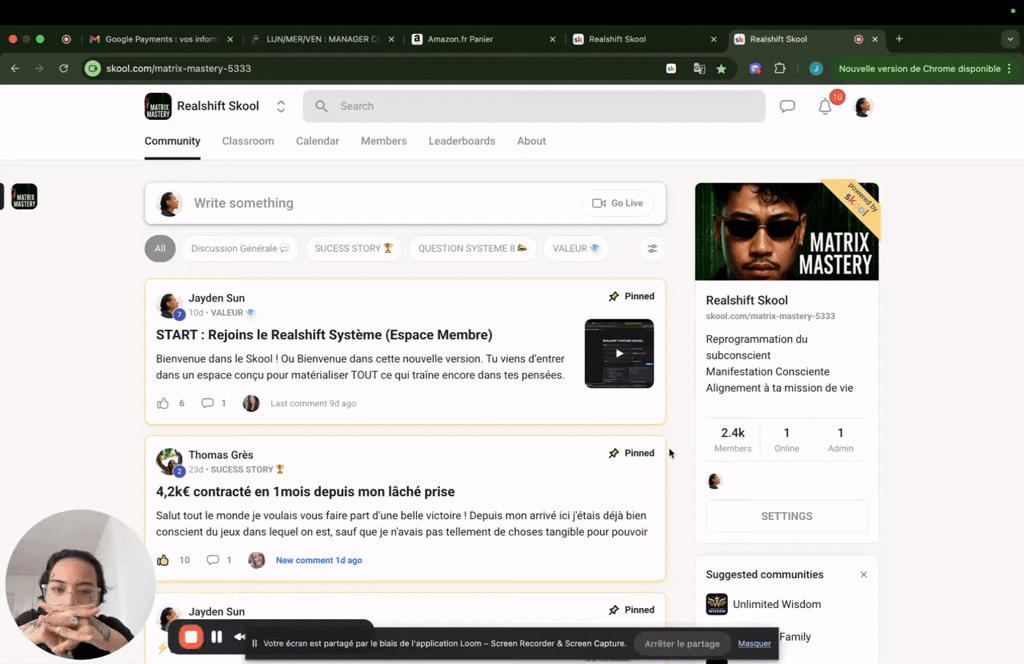
Task: Open the About tab
Action: (532, 141)
